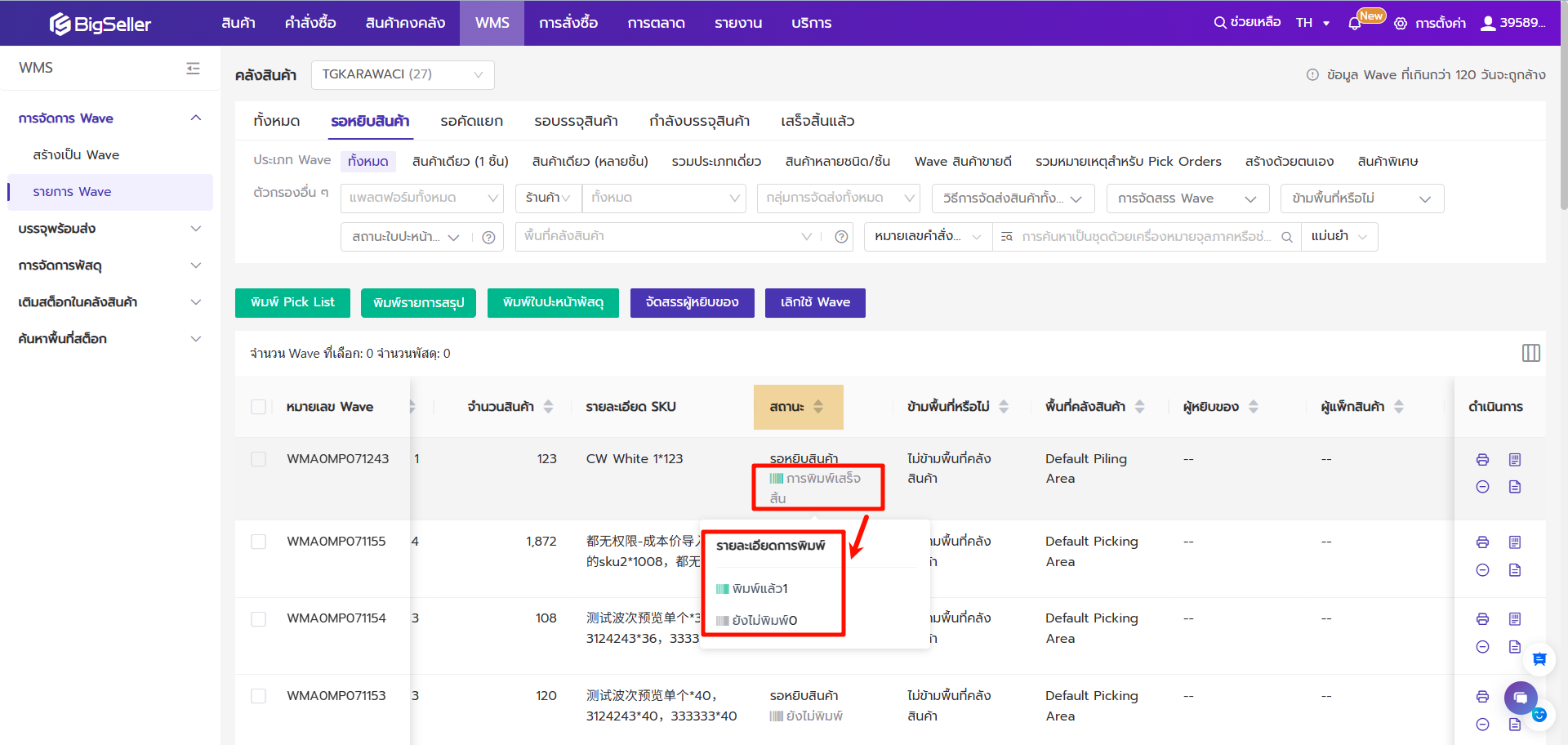Click printer icon for wave WMA0MP071243
The height and width of the screenshot is (745, 1568).
[1482, 460]
